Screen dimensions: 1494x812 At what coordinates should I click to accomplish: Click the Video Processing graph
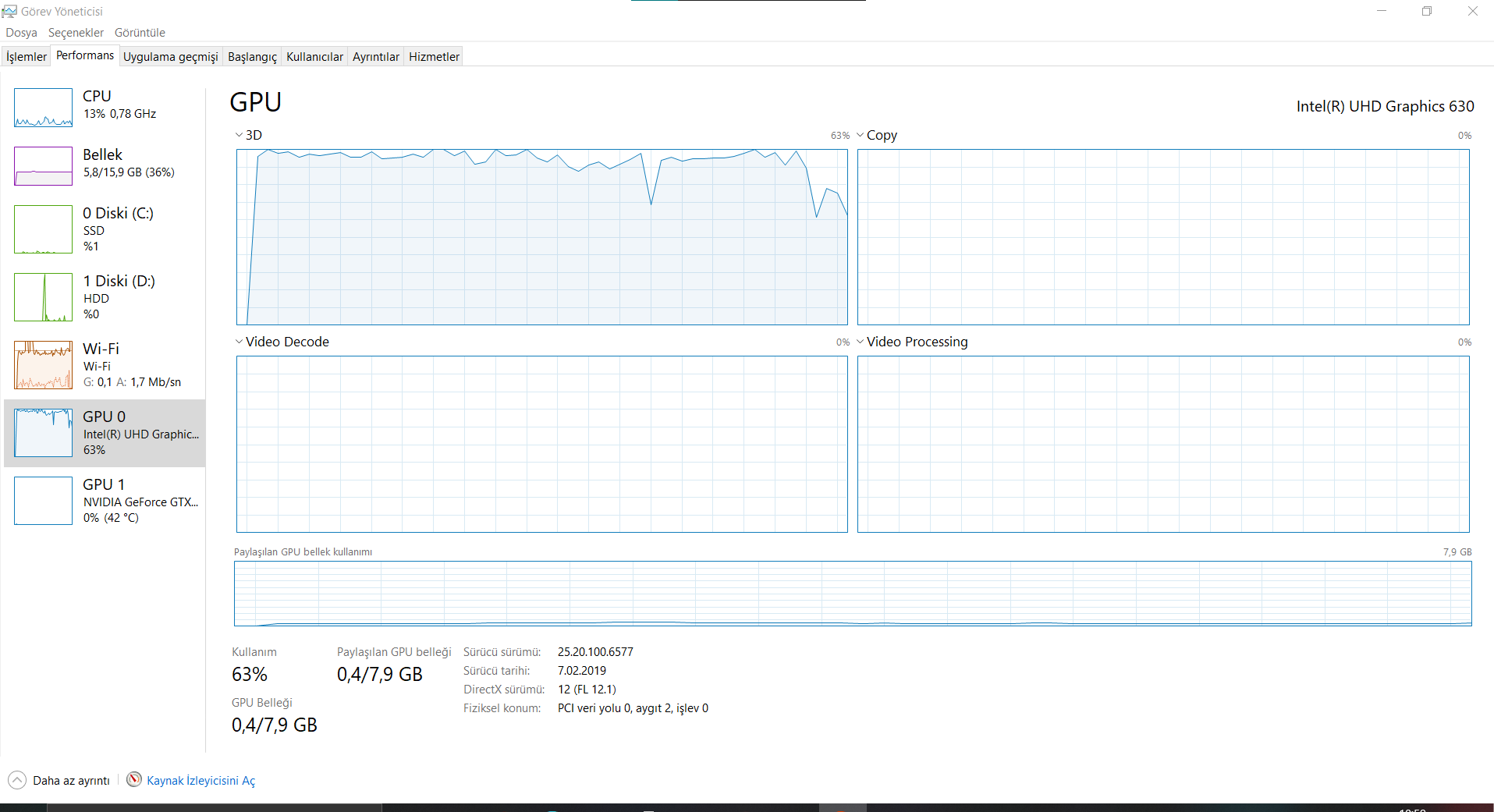[x=1163, y=444]
